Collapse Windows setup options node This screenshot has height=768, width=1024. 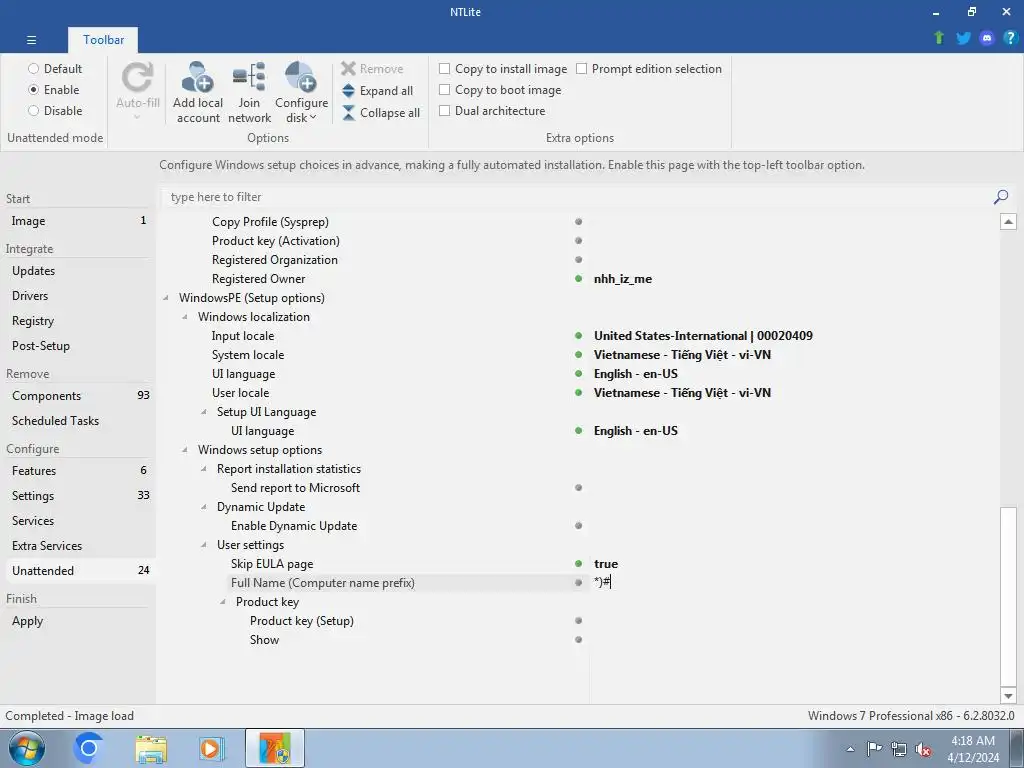tap(185, 450)
